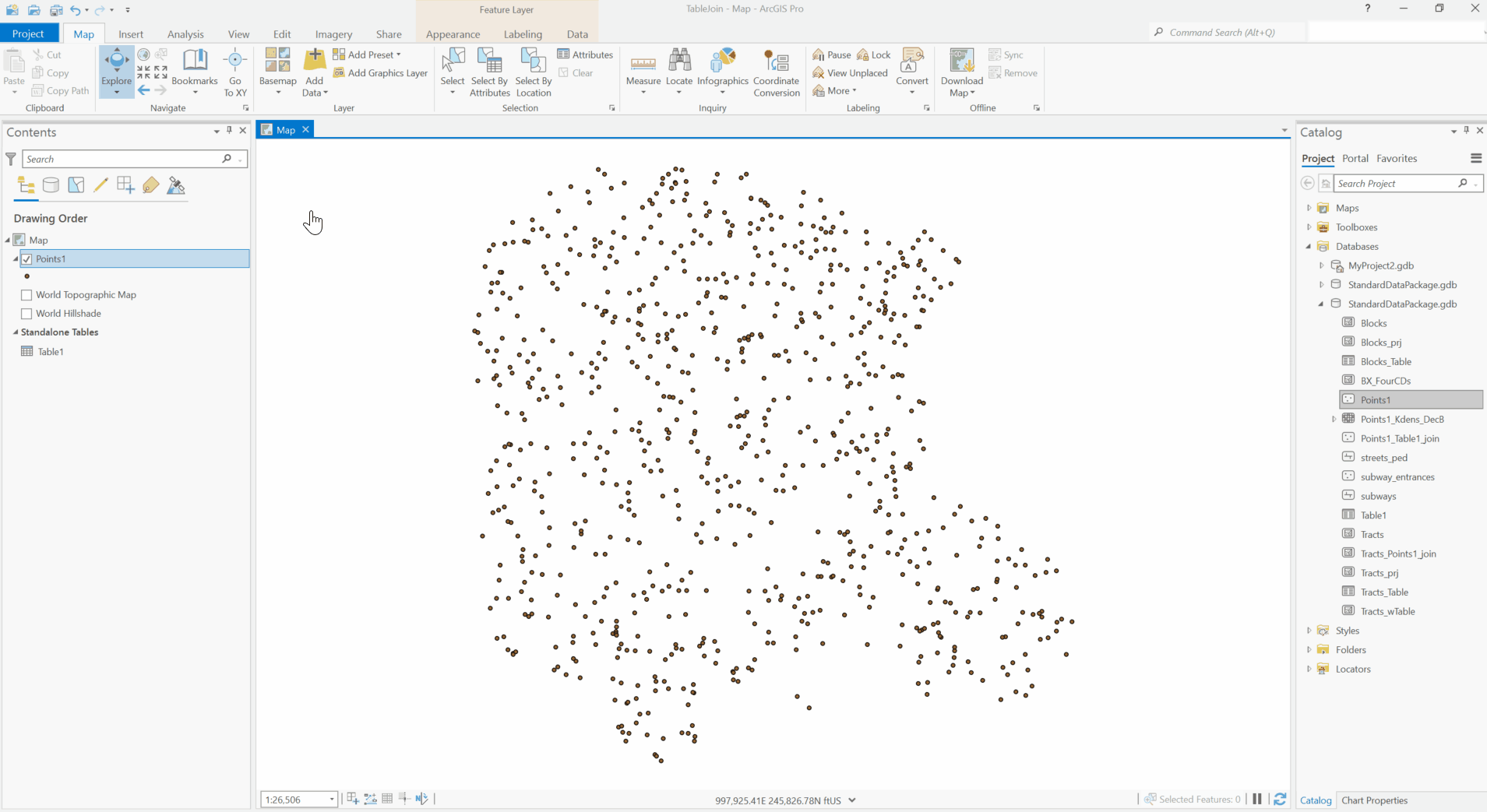This screenshot has width=1487, height=812.
Task: Select features using Select By Attributes
Action: 488,72
